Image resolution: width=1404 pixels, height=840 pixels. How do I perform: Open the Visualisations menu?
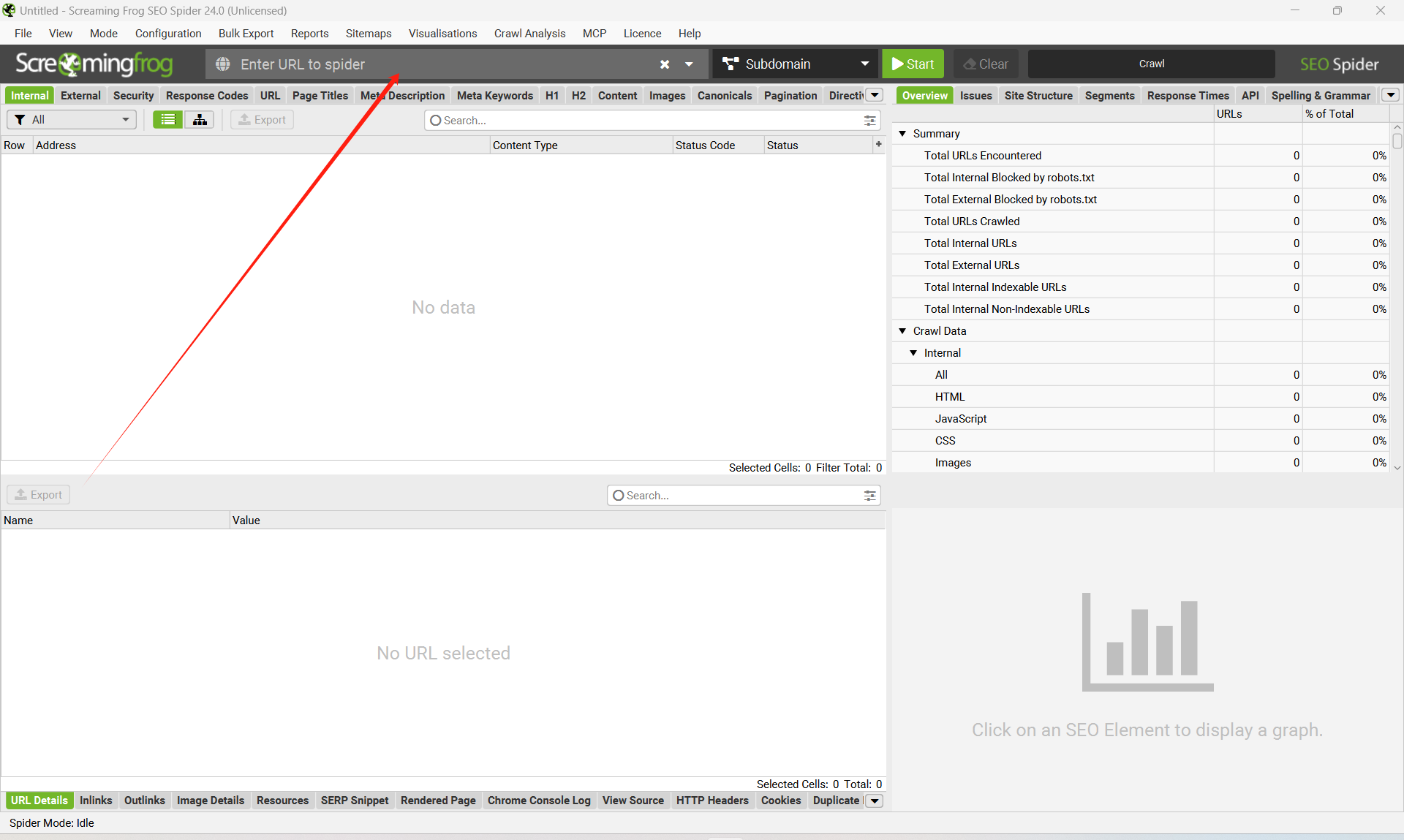point(442,34)
